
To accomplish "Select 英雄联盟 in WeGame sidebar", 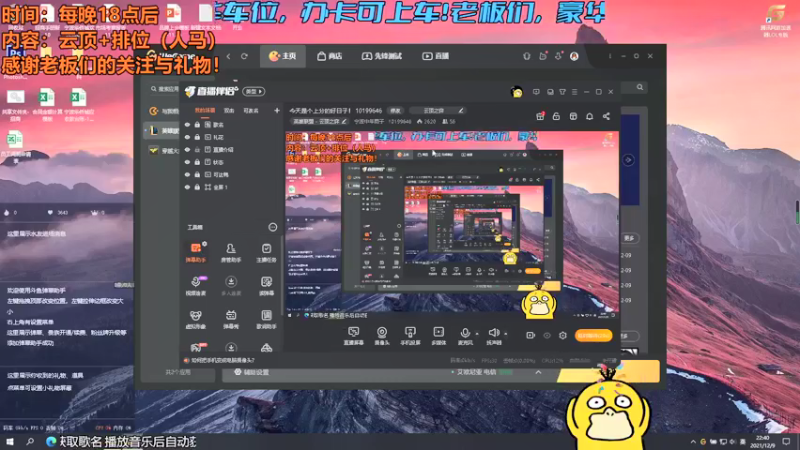I will click(x=163, y=131).
